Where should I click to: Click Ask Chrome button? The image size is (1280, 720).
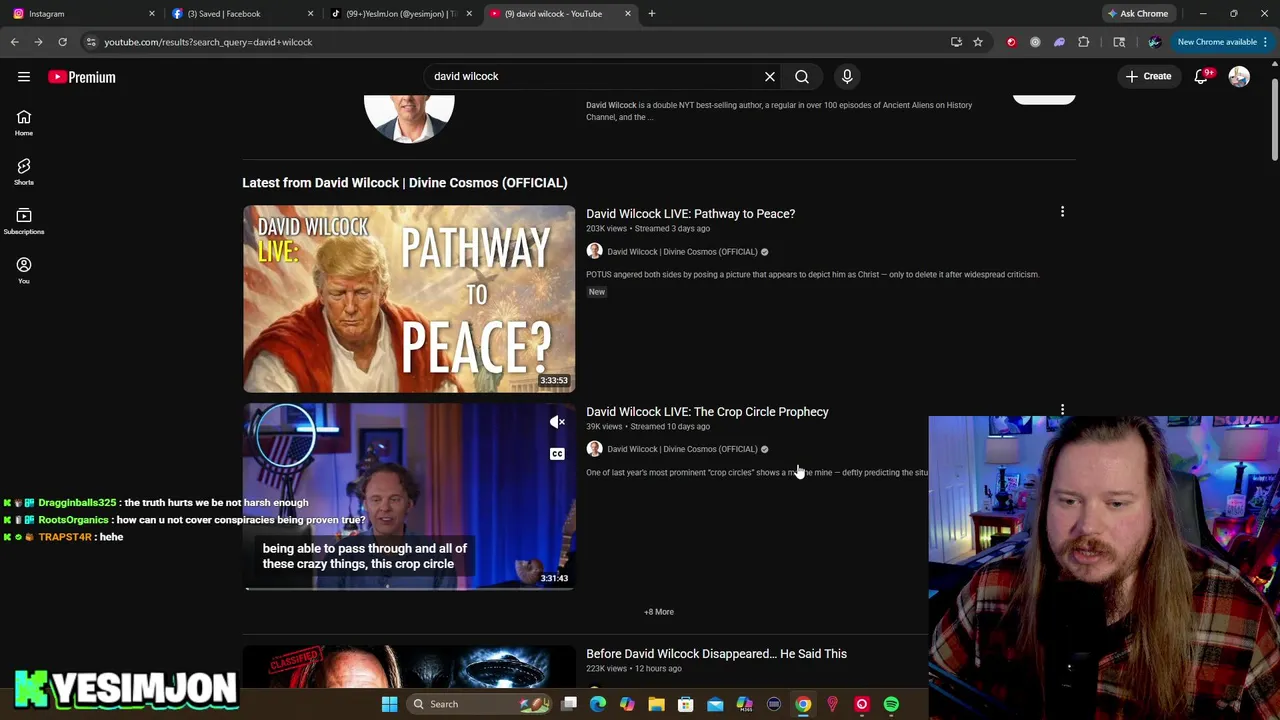(x=1137, y=14)
